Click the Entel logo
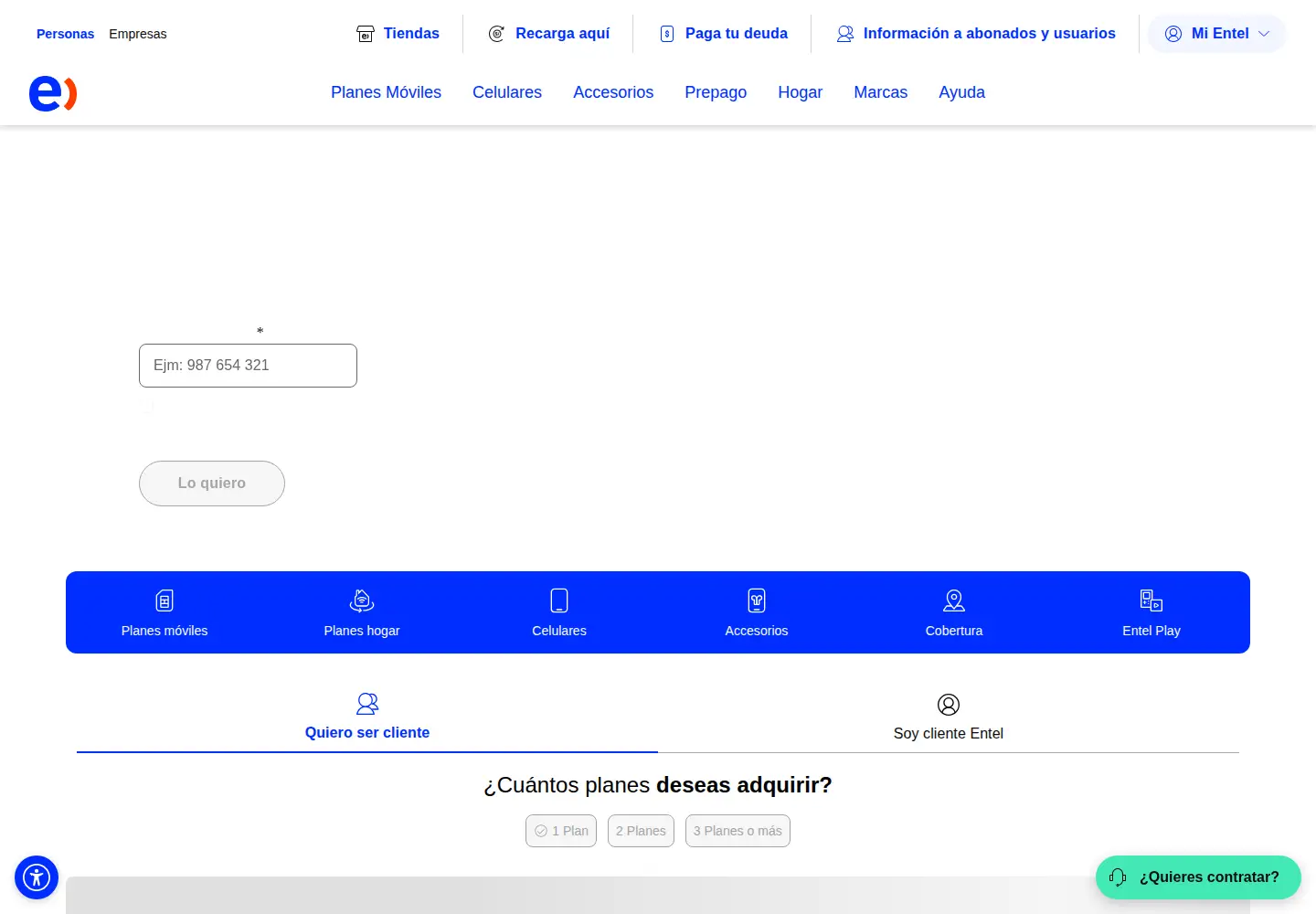 coord(53,93)
